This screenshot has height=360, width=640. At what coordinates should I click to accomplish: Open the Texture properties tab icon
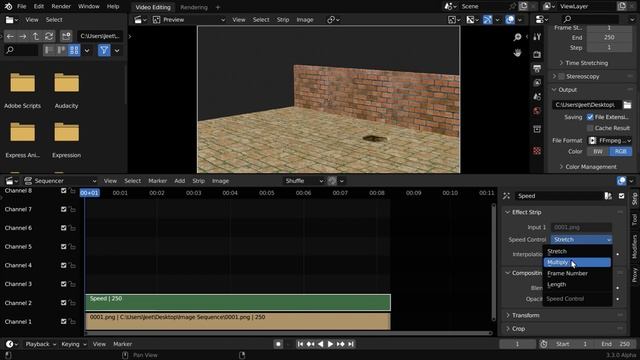coord(537,151)
